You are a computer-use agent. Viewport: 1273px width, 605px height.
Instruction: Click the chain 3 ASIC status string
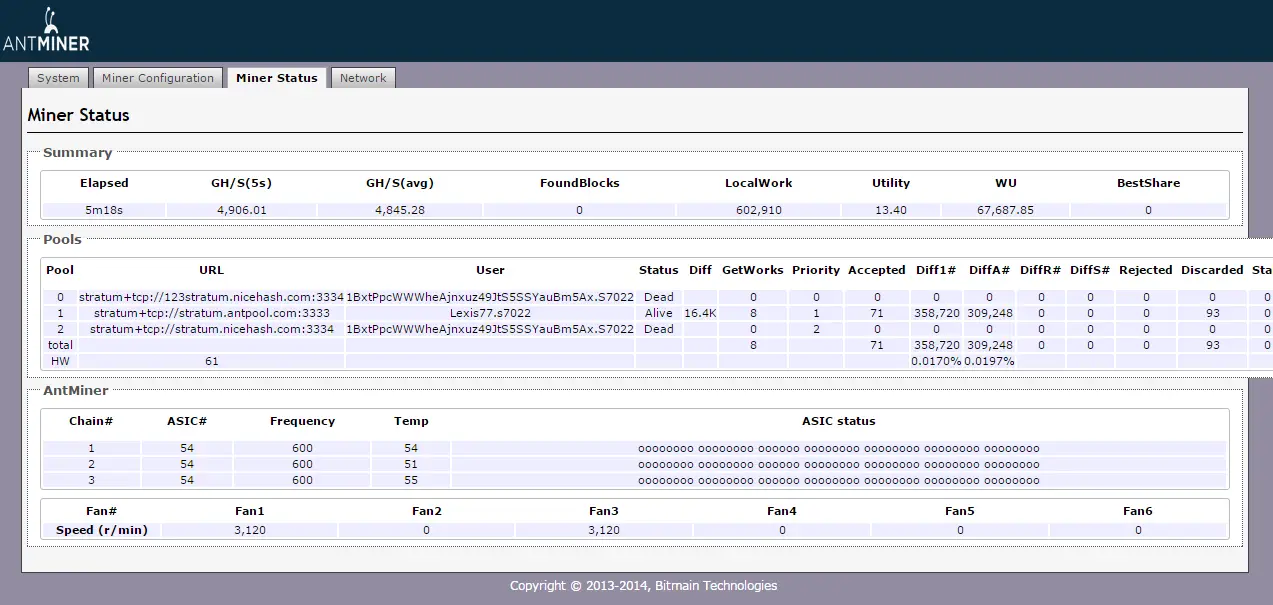[839, 481]
